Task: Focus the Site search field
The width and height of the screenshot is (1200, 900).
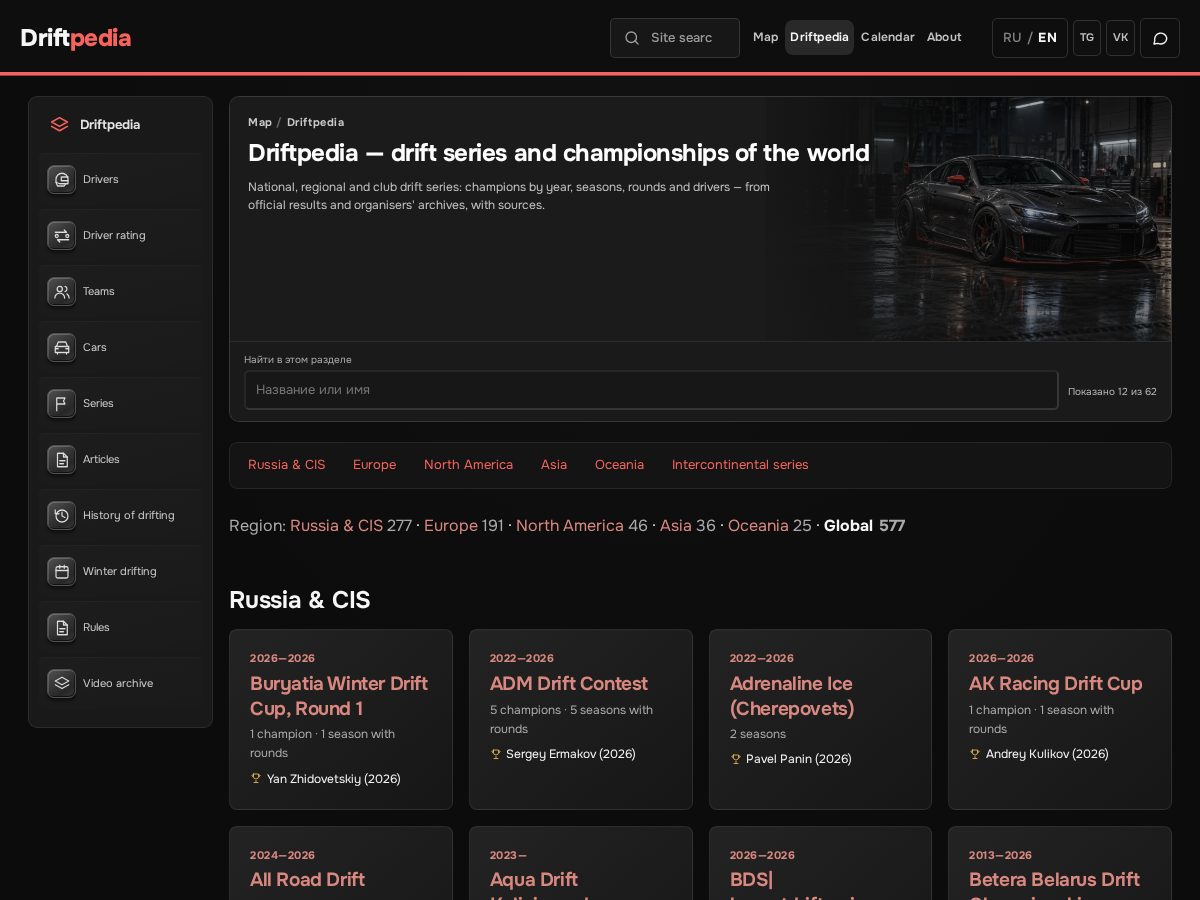Action: (675, 38)
